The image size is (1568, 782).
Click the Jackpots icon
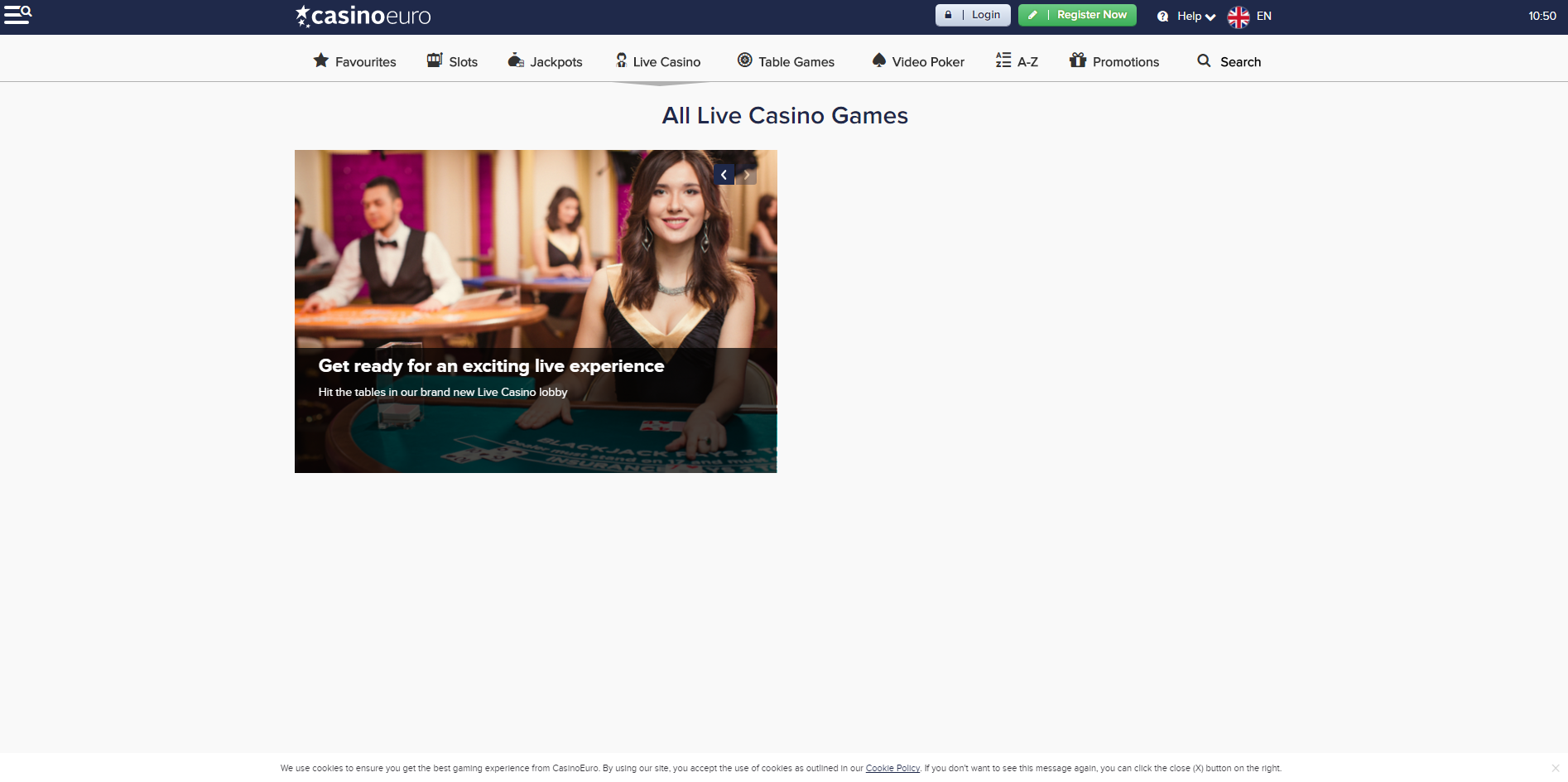[516, 60]
